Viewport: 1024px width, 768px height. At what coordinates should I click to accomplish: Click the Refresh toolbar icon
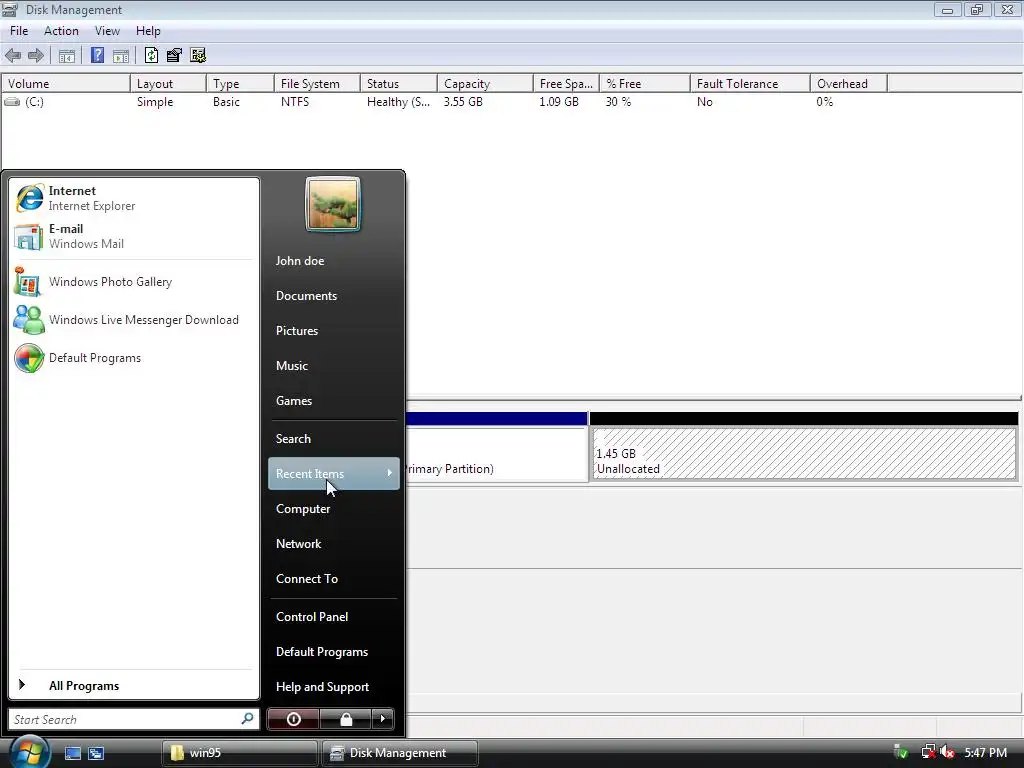click(x=151, y=56)
